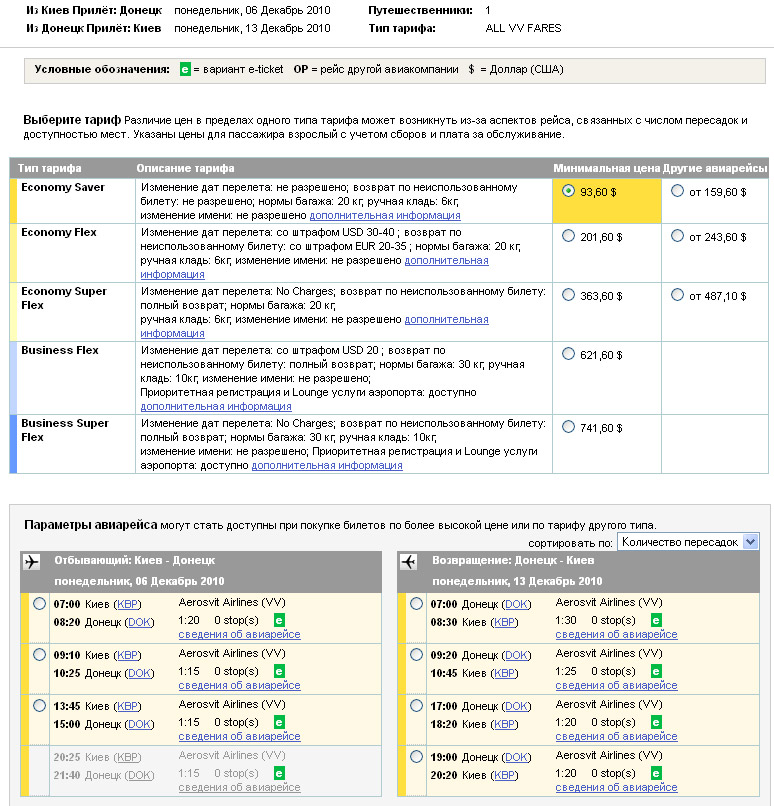This screenshot has height=806, width=774.
Task: Choose the 07:00 Donetsk to Kyiv flight
Action: tap(416, 603)
